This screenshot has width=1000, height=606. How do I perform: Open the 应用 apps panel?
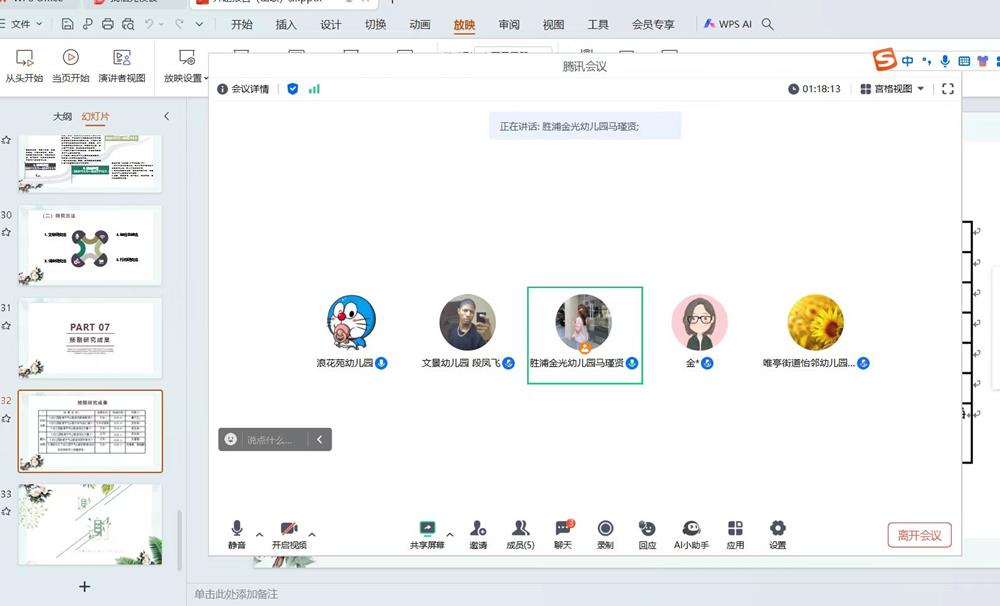click(735, 535)
